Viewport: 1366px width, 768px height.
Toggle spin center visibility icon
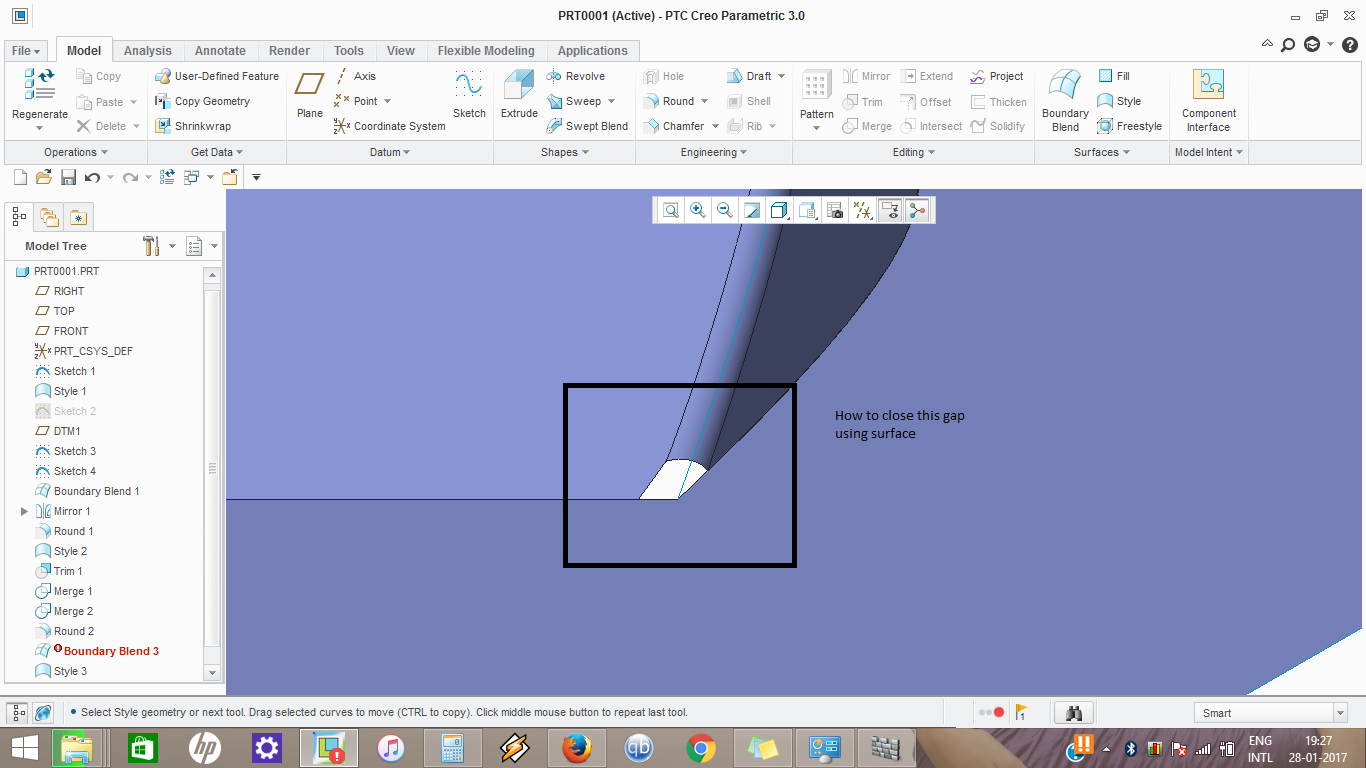[x=917, y=210]
